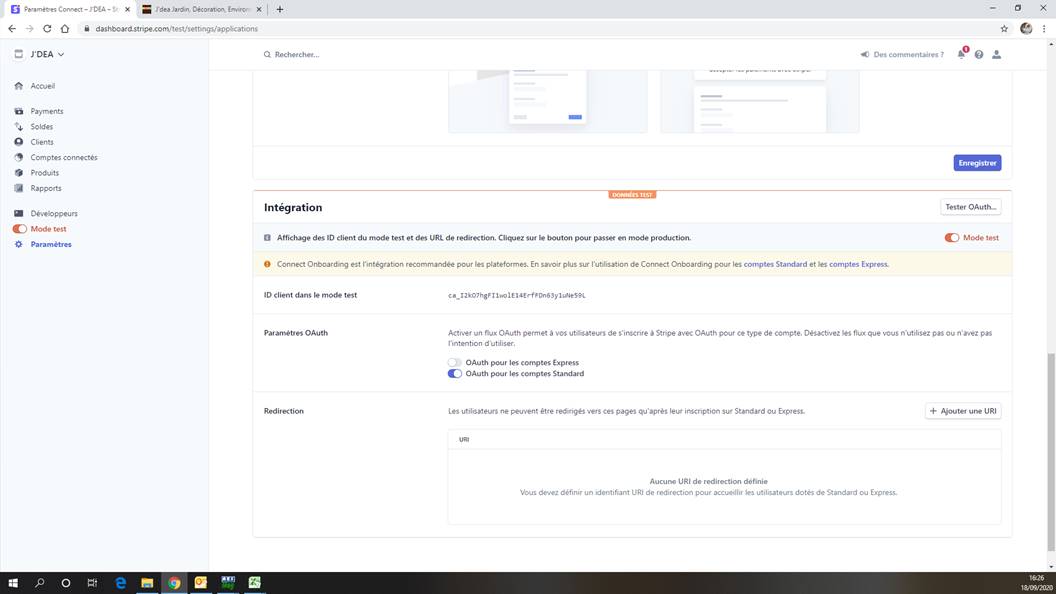Image resolution: width=1056 pixels, height=594 pixels.
Task: Close the J'dea Jardin tab
Action: [x=259, y=9]
